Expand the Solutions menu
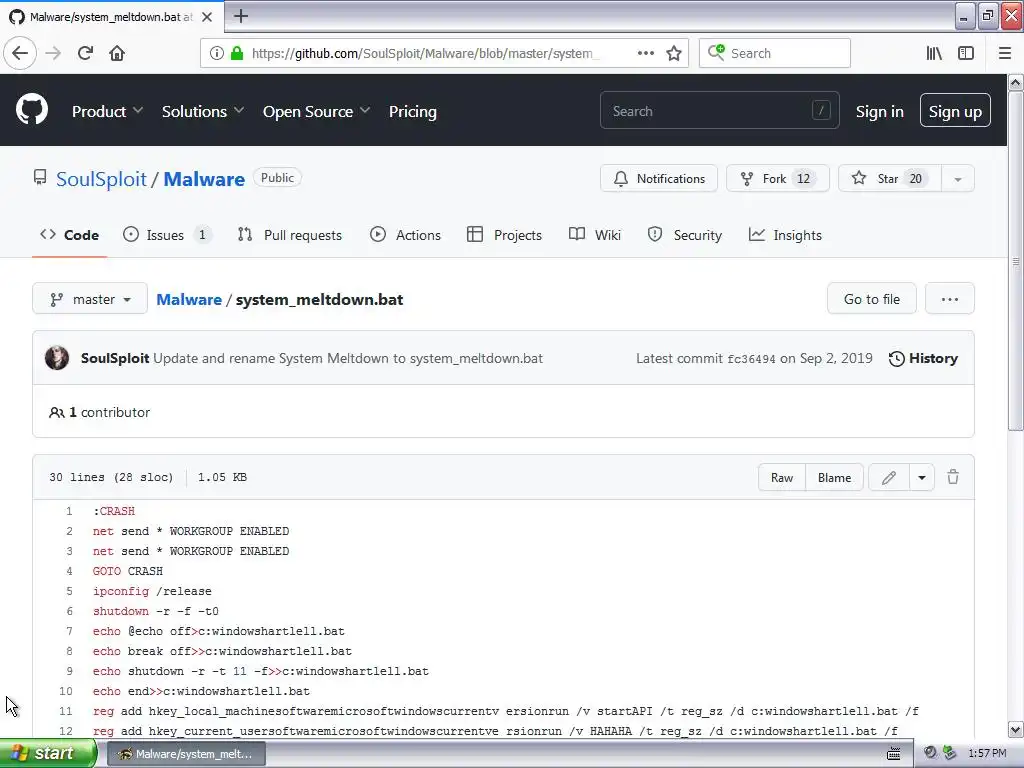 tap(202, 111)
